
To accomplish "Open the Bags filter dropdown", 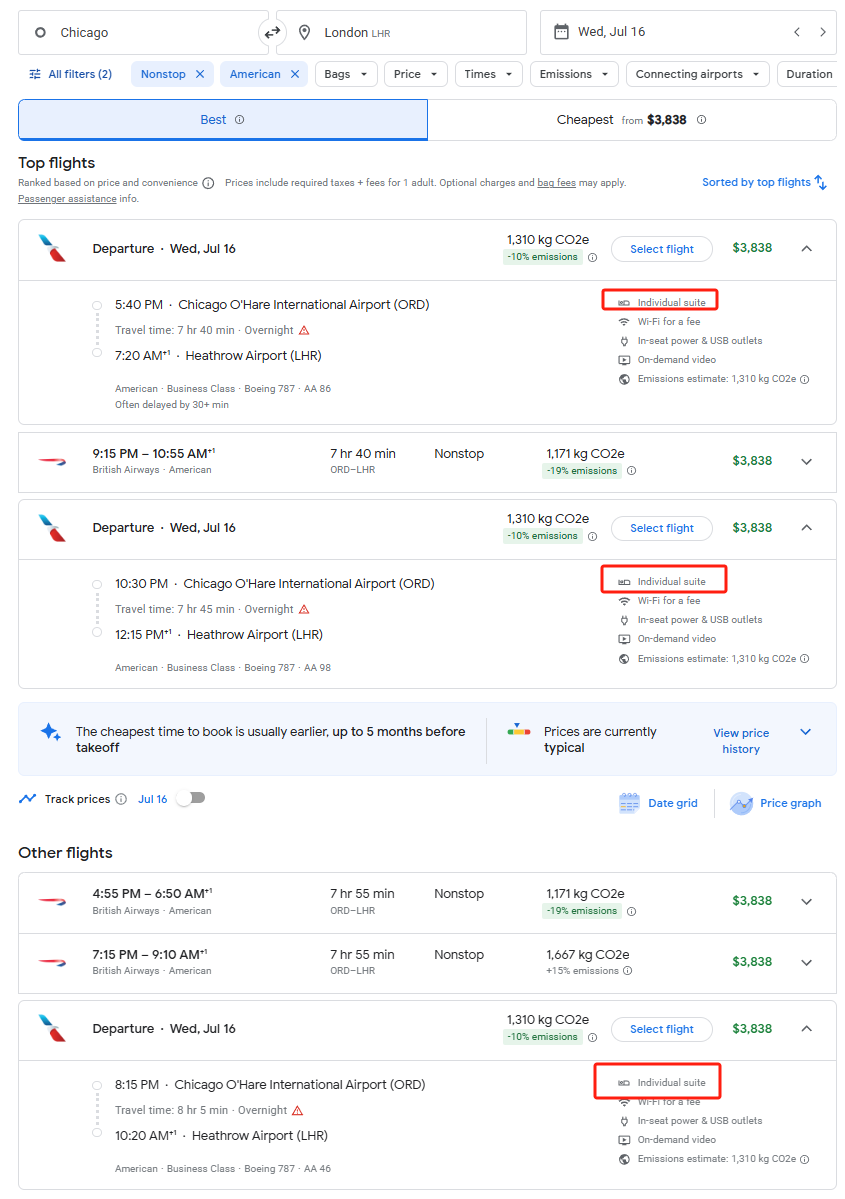I will coord(346,74).
